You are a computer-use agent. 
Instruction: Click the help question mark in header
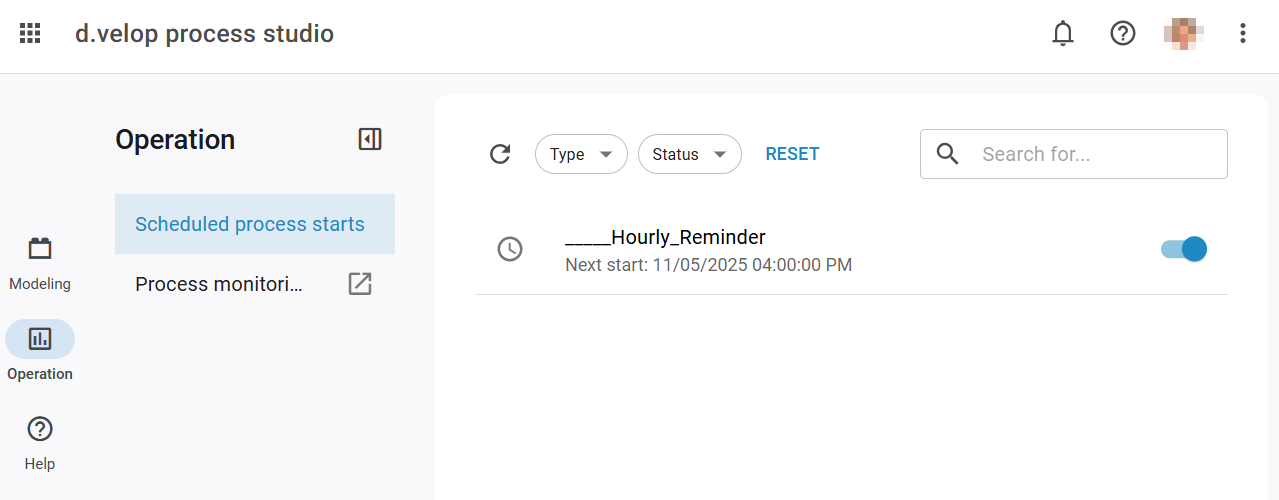(1123, 33)
